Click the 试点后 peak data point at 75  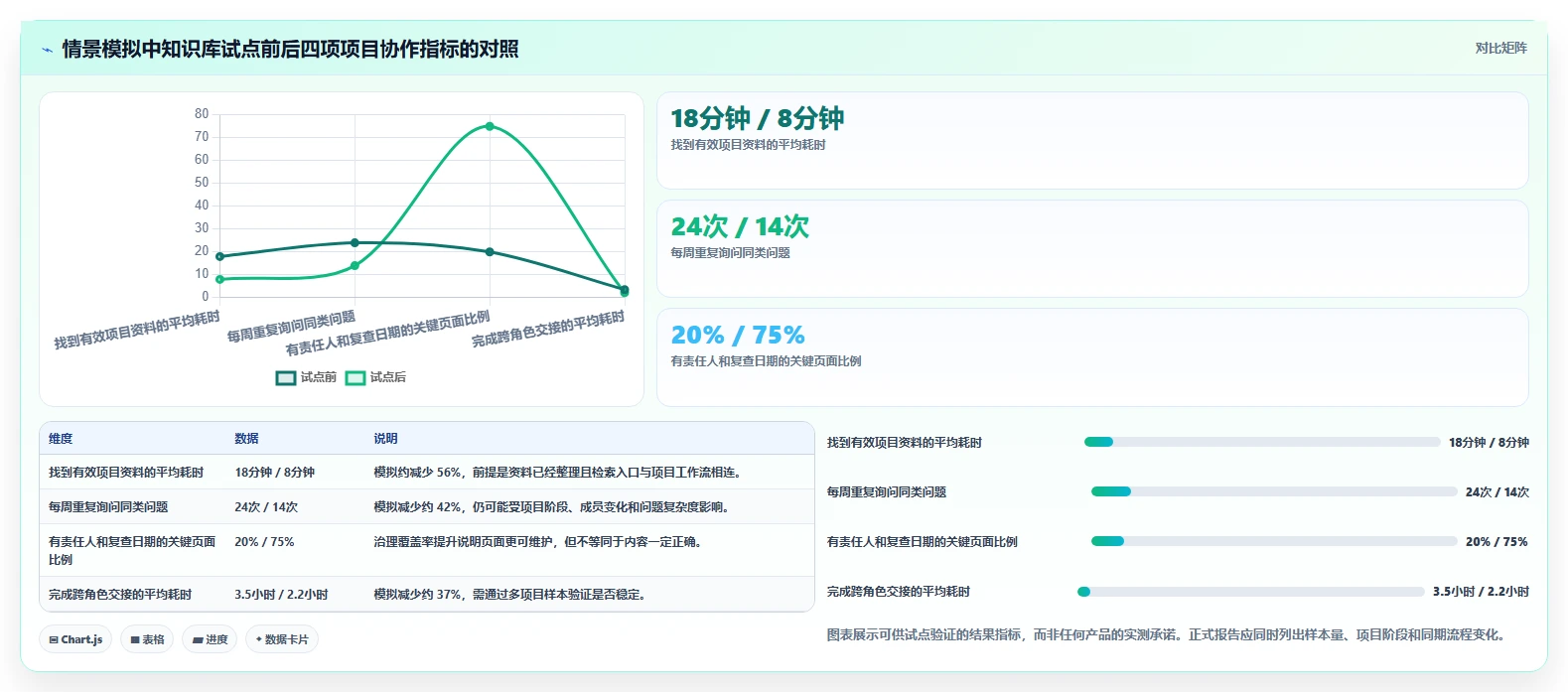point(490,126)
